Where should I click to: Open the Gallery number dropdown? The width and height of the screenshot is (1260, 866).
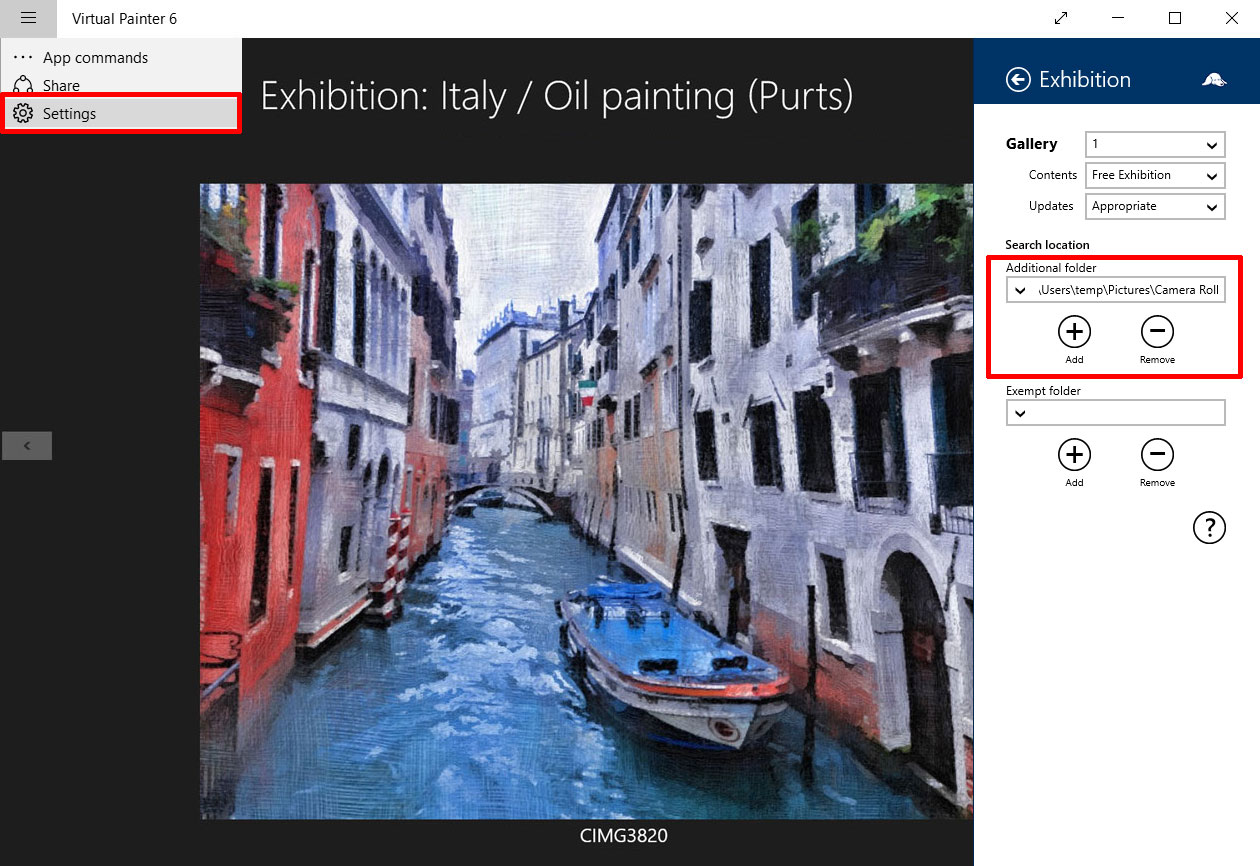(x=1155, y=144)
